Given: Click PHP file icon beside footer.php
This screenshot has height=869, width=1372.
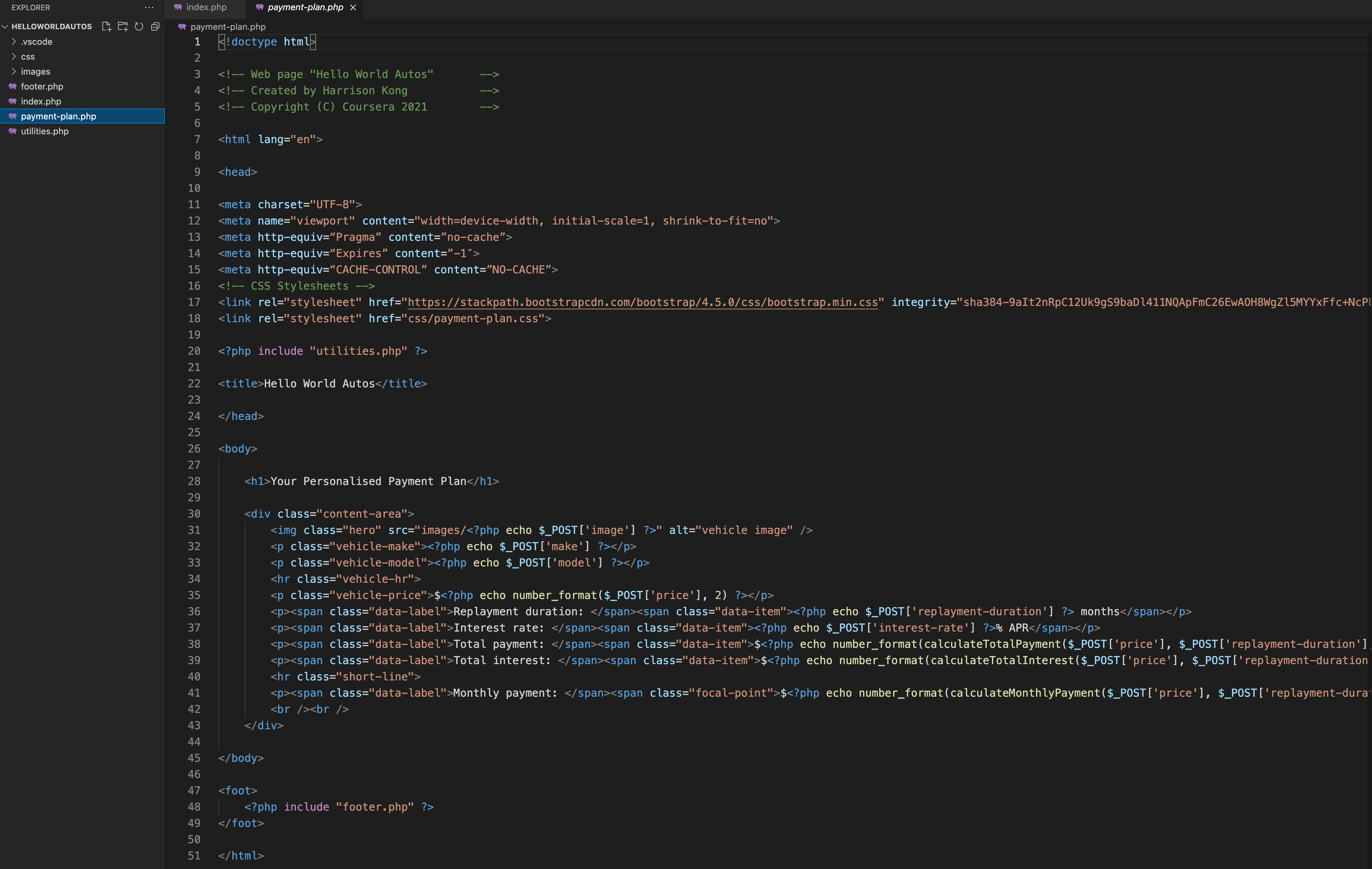Looking at the screenshot, I should click(x=13, y=86).
